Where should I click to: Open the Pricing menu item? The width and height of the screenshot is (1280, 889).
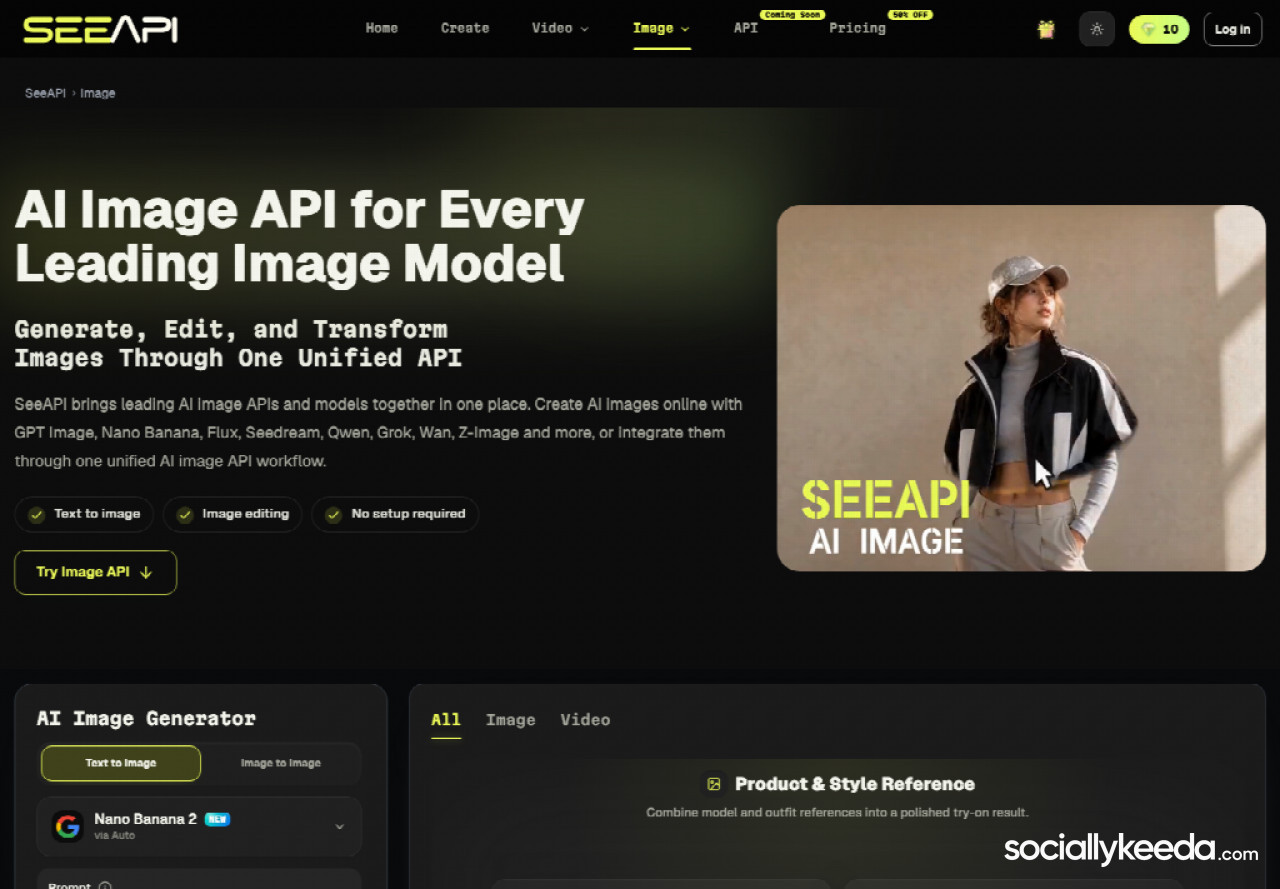(x=857, y=28)
